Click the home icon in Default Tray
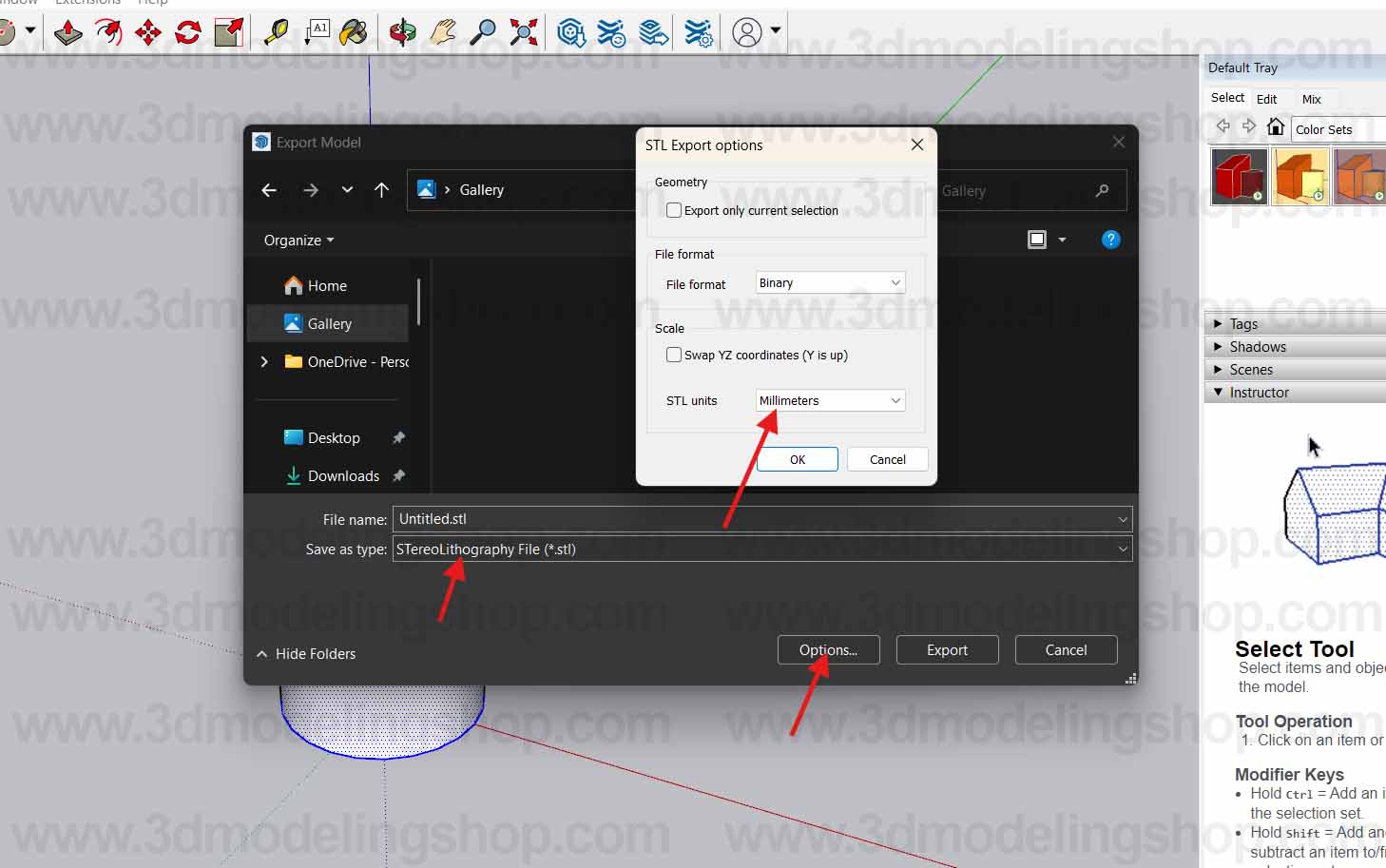The width and height of the screenshot is (1386, 868). coord(1276,127)
